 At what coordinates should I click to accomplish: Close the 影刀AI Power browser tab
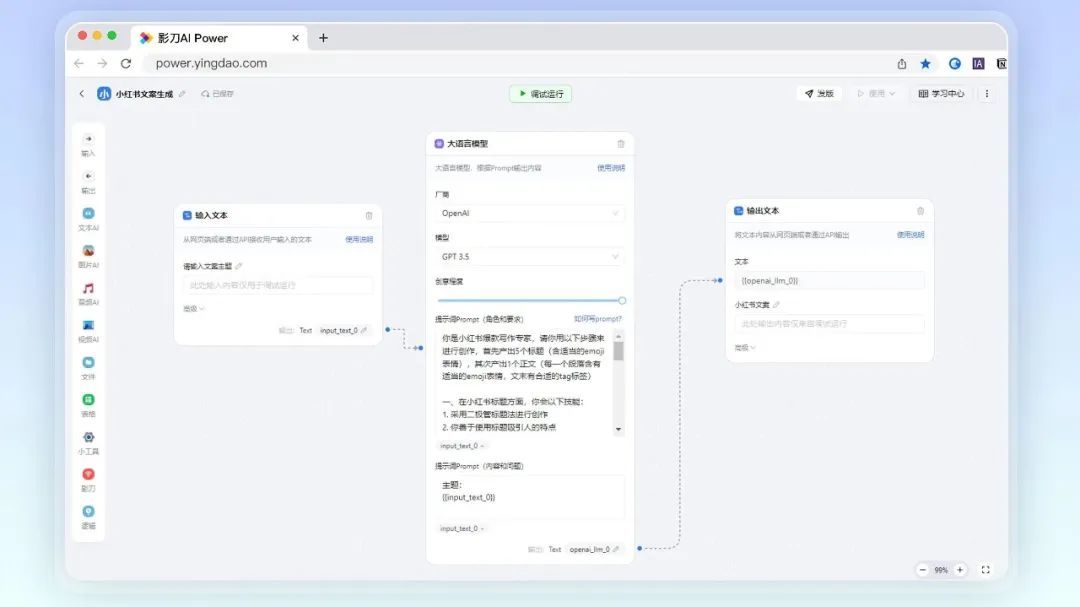[295, 38]
